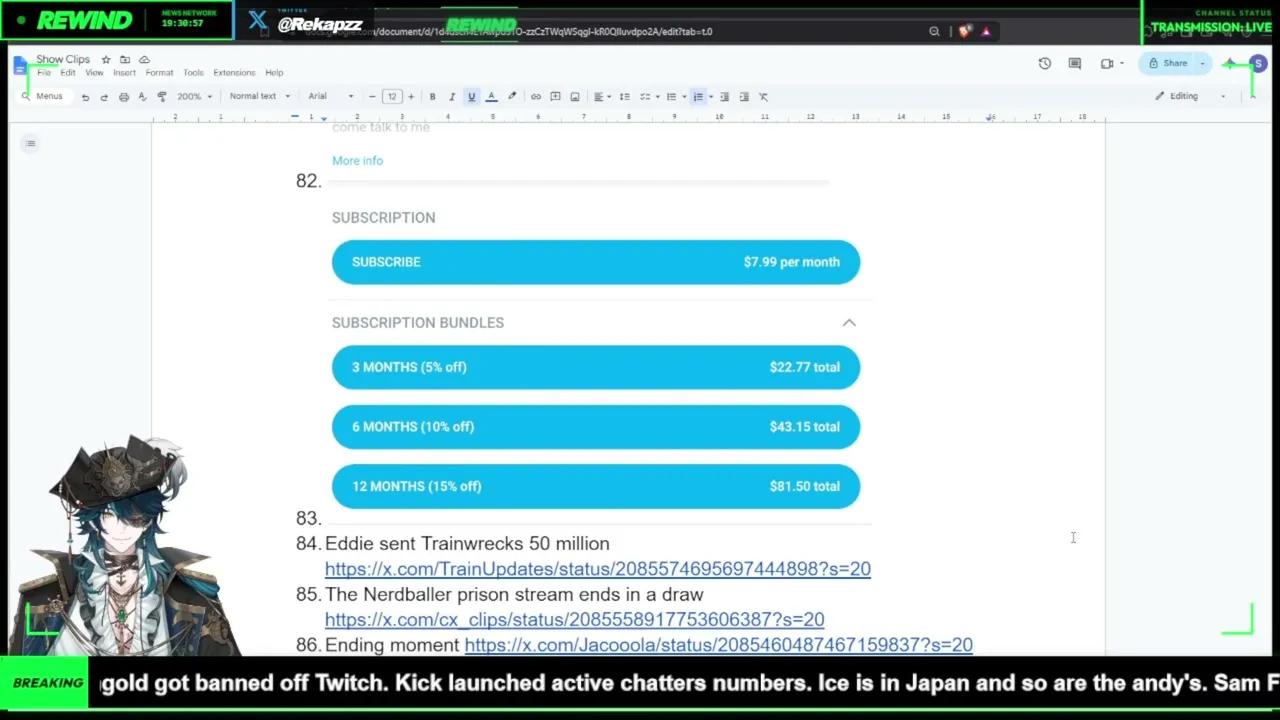
Task: Click the font size field showing 12
Action: point(391,97)
